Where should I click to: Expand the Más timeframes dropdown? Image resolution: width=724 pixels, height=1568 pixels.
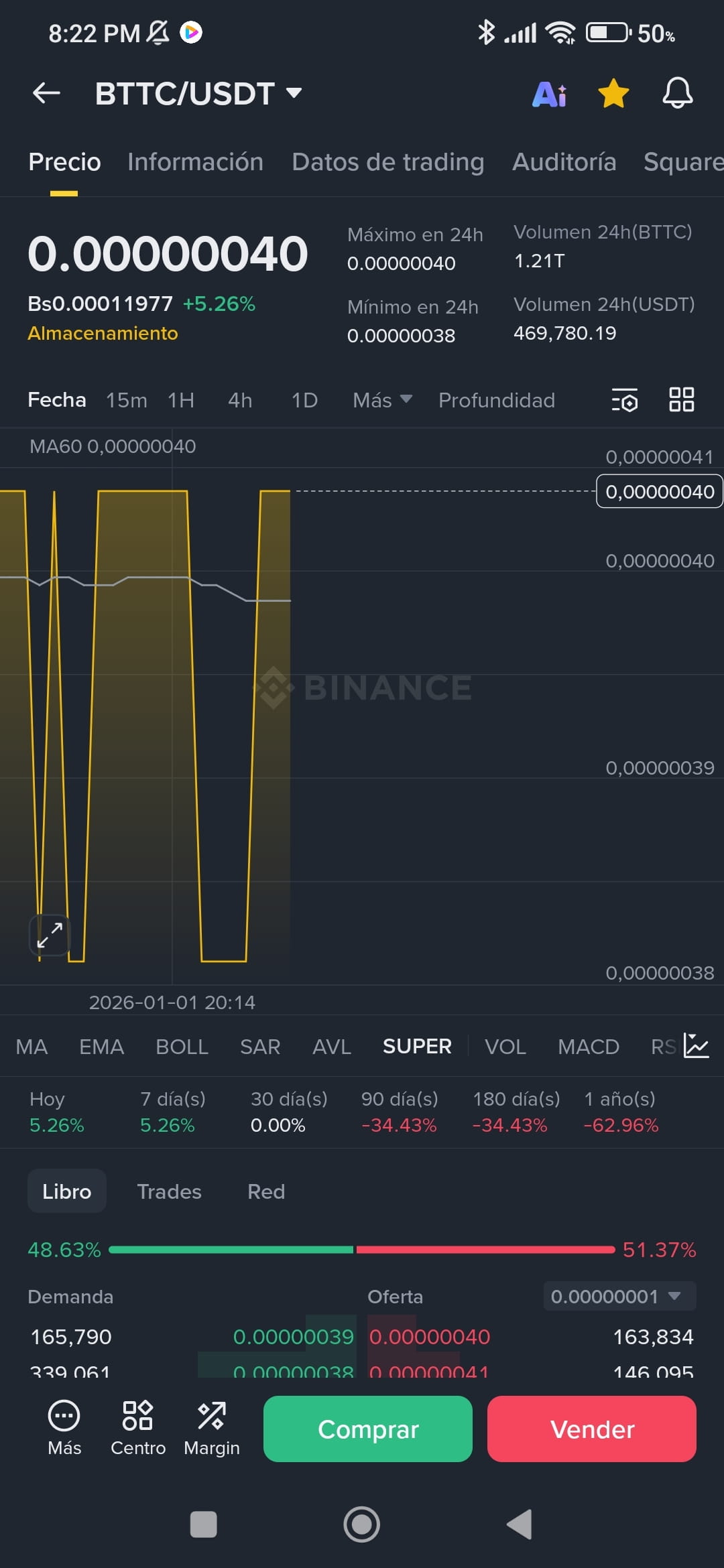[x=382, y=400]
